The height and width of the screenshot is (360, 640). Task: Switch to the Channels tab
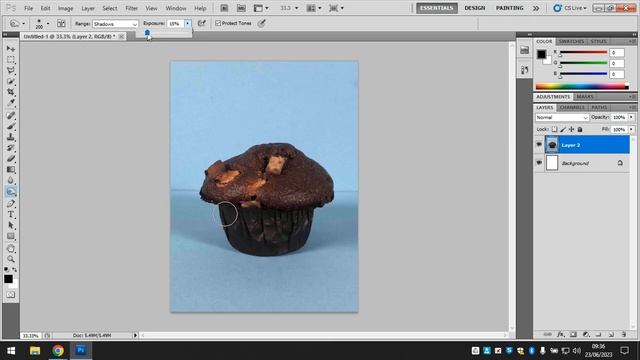point(572,107)
